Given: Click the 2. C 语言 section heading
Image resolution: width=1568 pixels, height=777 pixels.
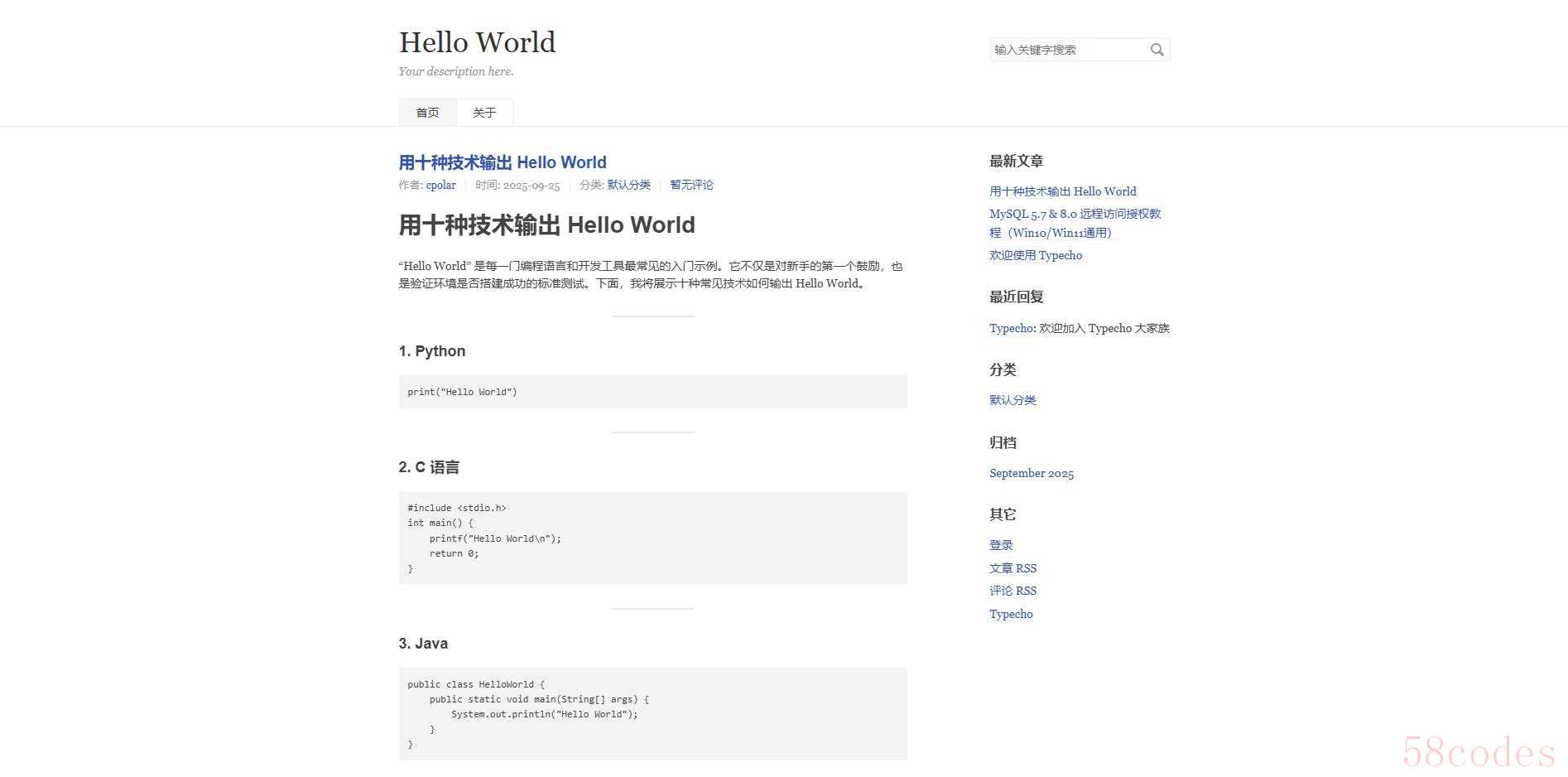Looking at the screenshot, I should point(429,467).
